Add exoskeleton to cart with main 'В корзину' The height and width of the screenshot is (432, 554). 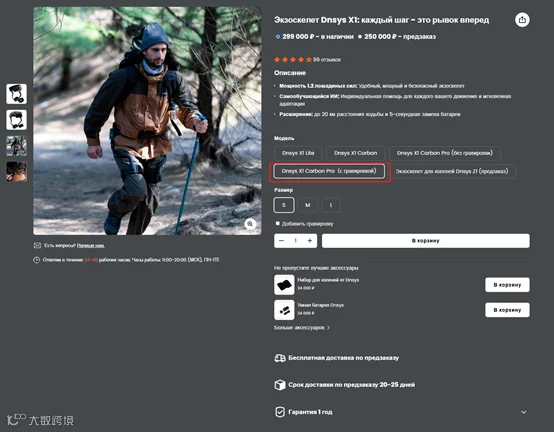click(425, 241)
